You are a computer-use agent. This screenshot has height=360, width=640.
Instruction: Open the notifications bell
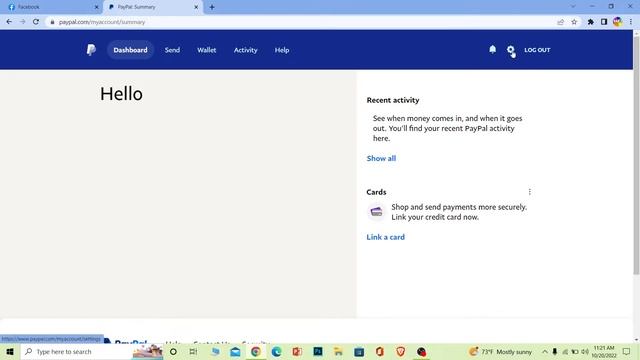tap(493, 49)
